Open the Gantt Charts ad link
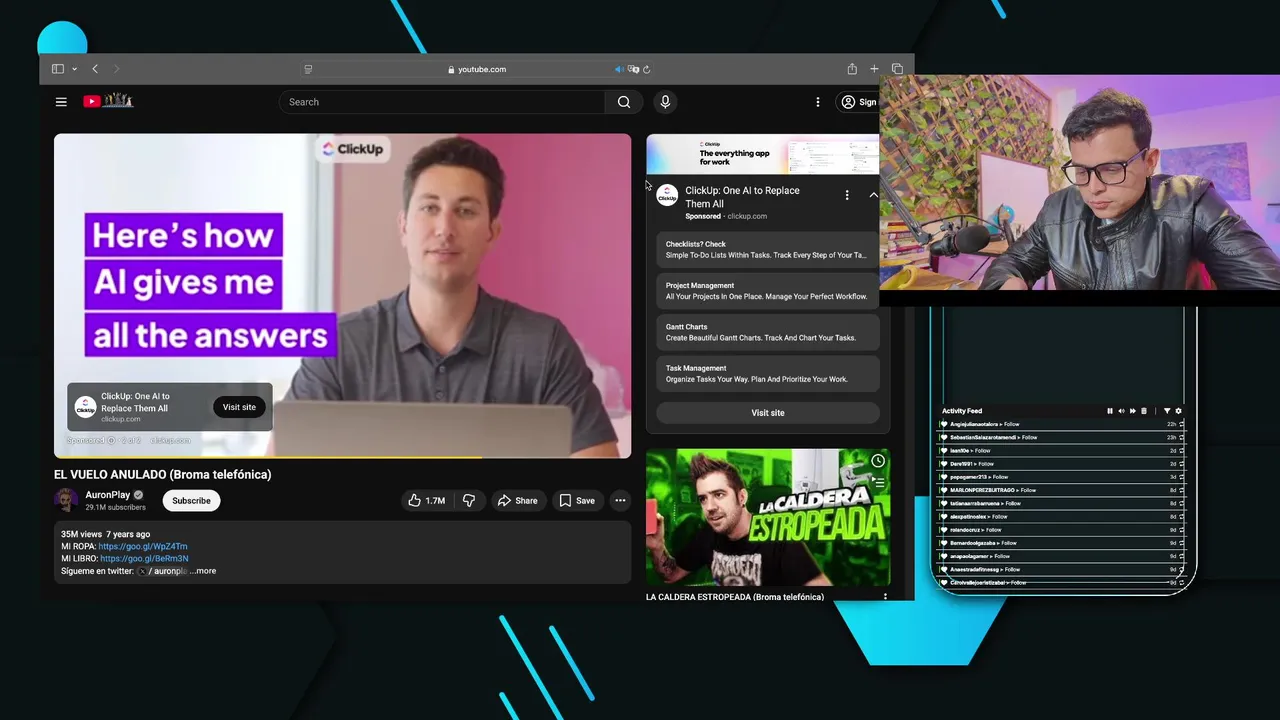 click(x=768, y=332)
